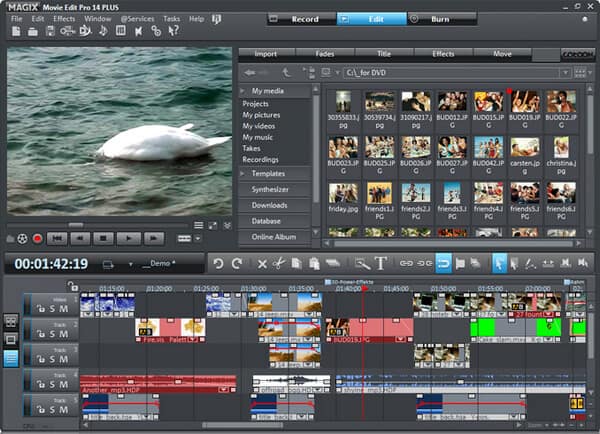This screenshot has height=434, width=600.
Task: Click the magnifier search icon in the edit toolbar
Action: point(362,264)
